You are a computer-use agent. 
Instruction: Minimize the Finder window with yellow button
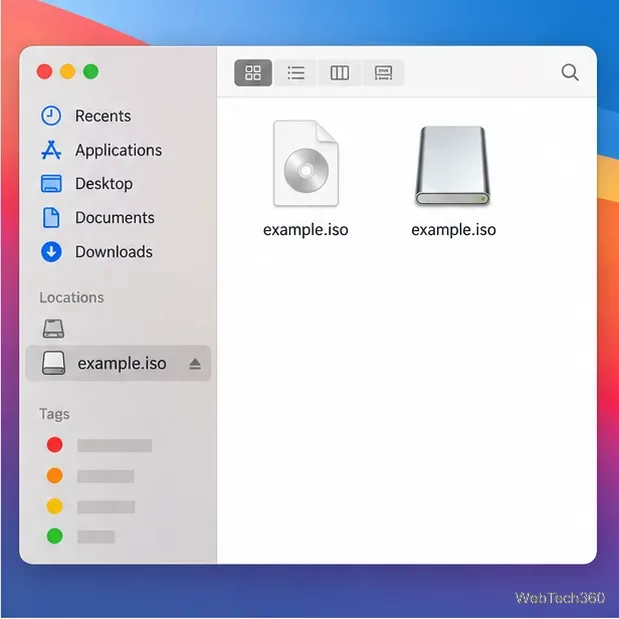point(68,71)
